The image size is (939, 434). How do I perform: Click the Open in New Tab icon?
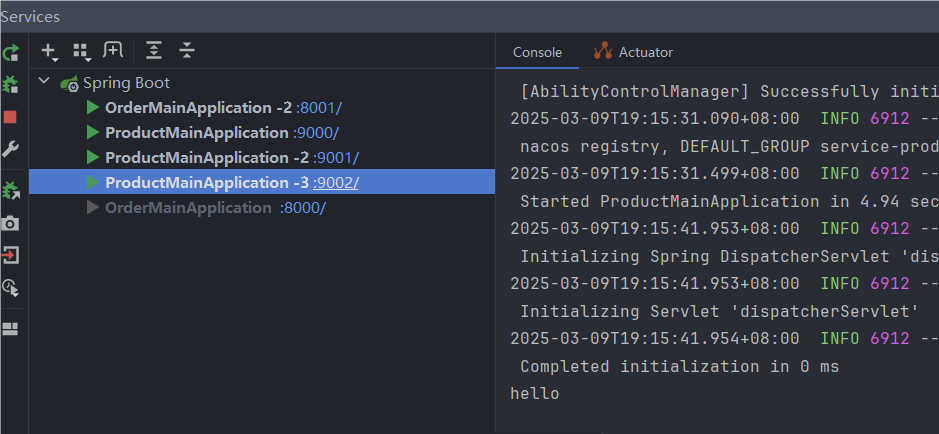click(x=113, y=50)
